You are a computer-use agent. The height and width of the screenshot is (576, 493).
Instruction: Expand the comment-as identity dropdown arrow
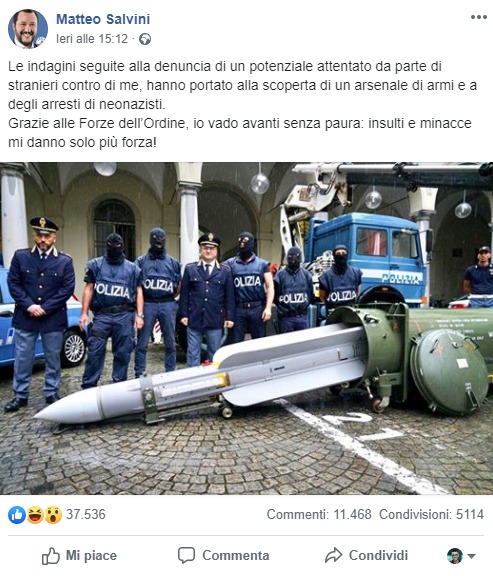pyautogui.click(x=471, y=556)
